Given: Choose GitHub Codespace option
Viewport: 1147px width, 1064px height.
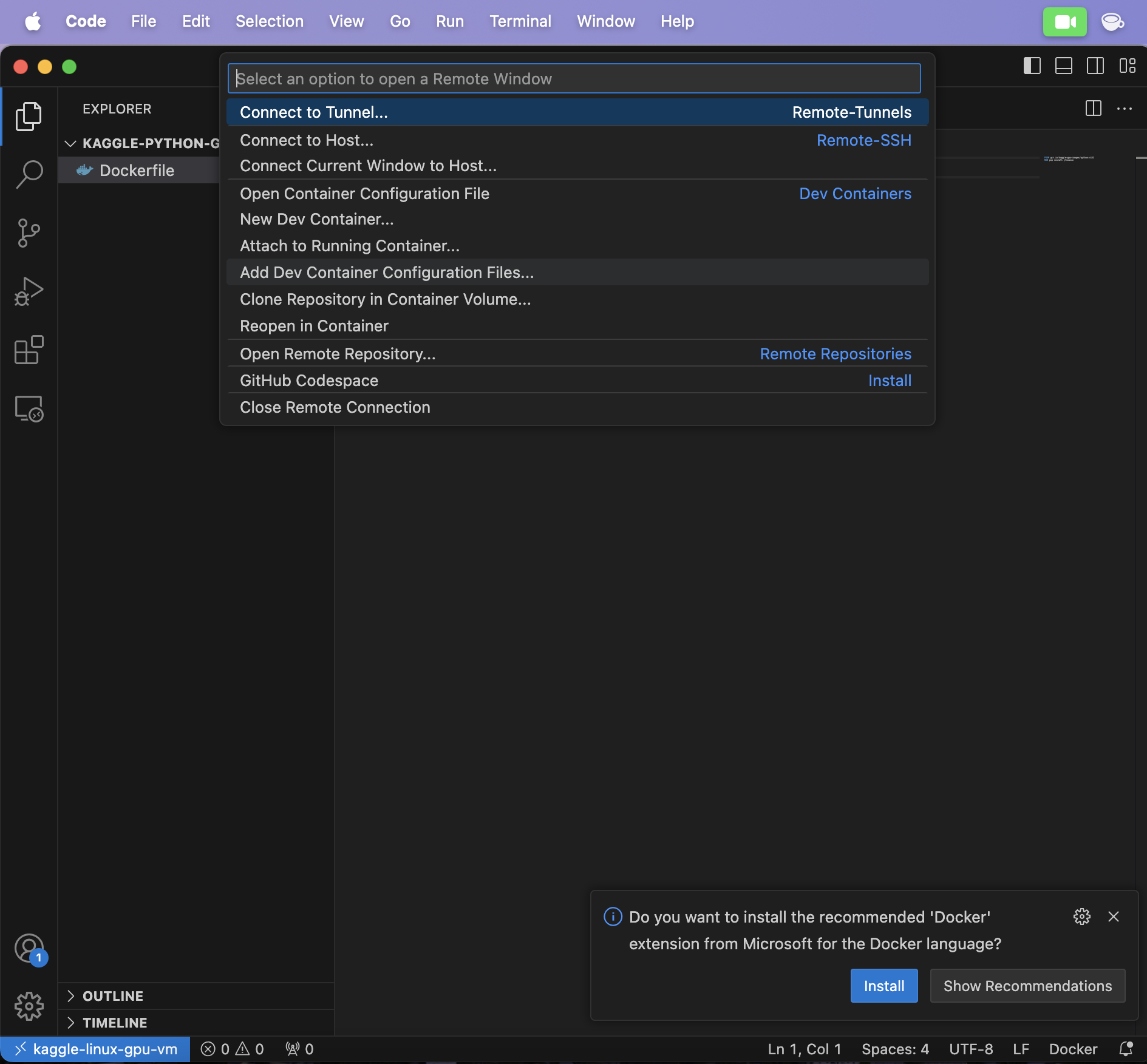Looking at the screenshot, I should coord(577,381).
